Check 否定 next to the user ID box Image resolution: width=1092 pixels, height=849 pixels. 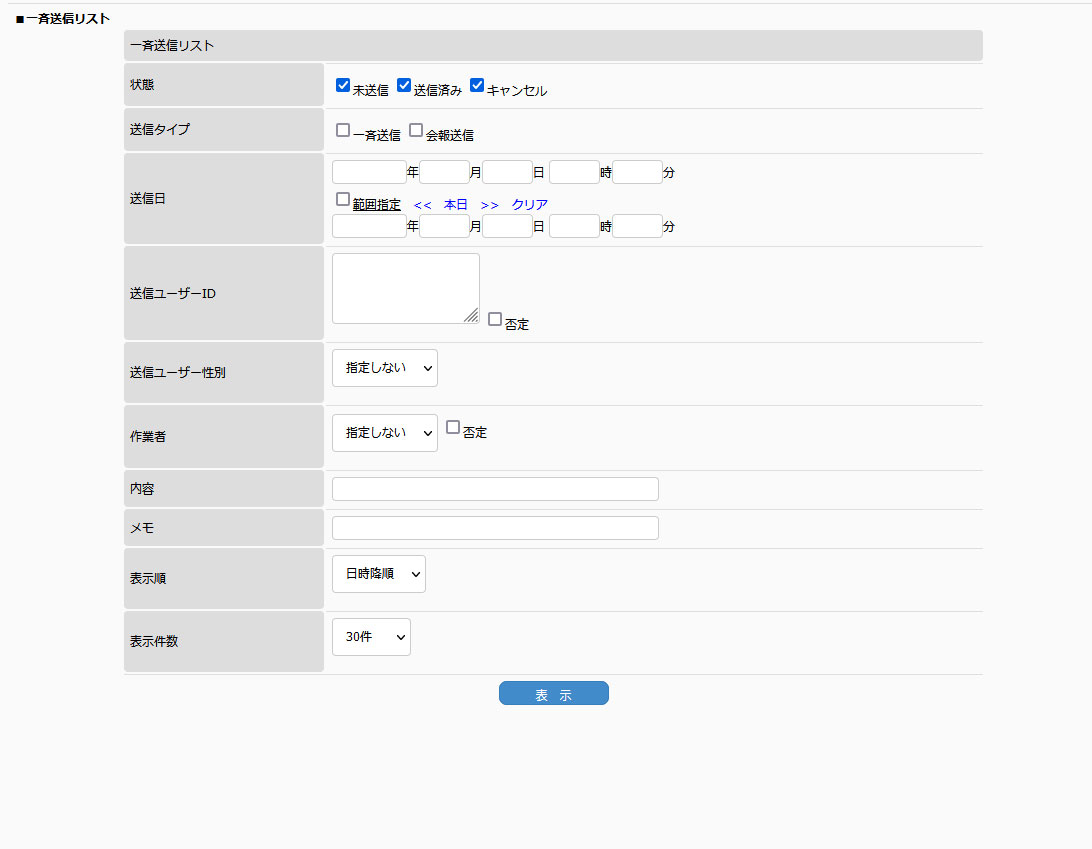495,319
